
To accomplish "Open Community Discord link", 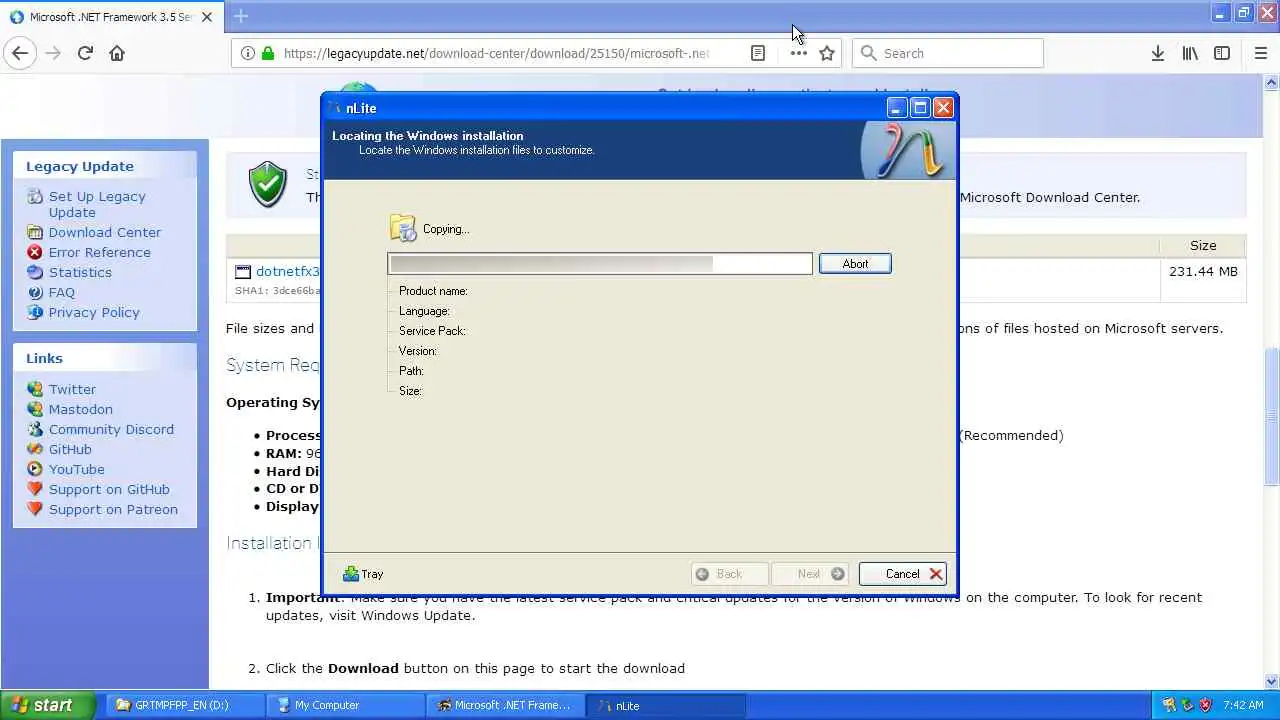I will pos(111,429).
